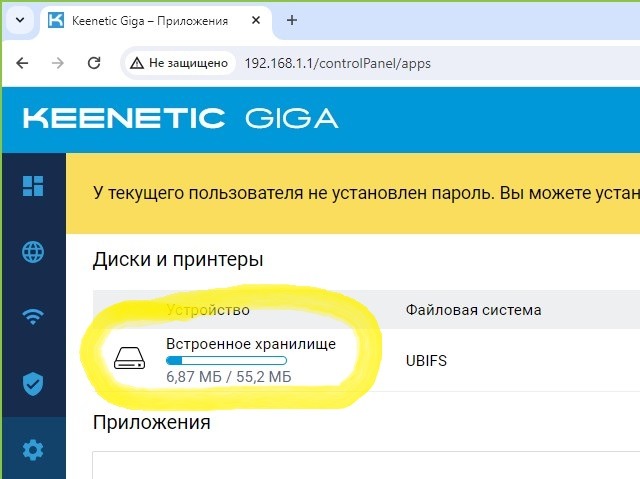The height and width of the screenshot is (479, 640).
Task: Go back to the previous page
Action: (x=22, y=63)
